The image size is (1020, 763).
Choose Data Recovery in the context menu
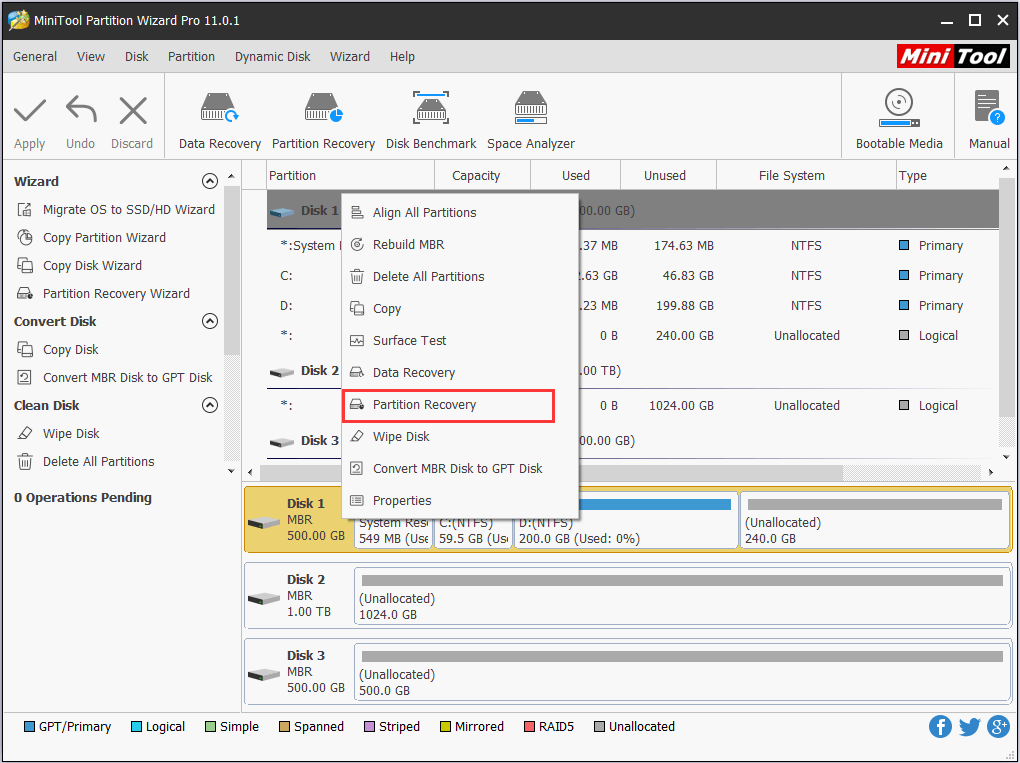point(460,373)
